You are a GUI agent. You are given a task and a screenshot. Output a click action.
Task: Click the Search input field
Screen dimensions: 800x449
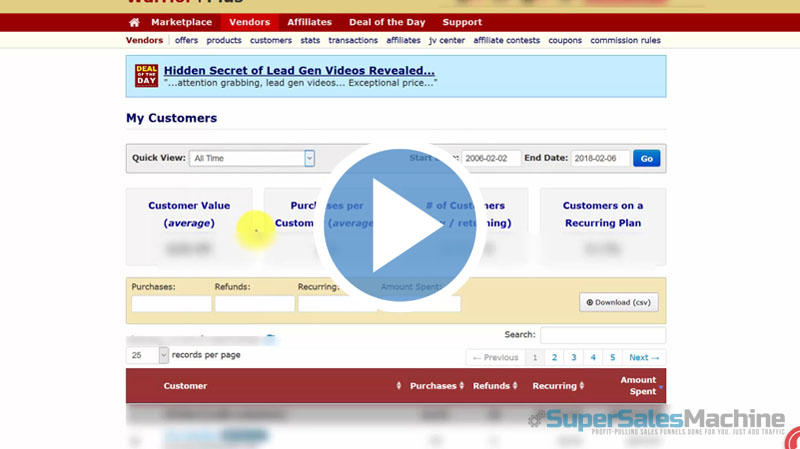(x=602, y=335)
